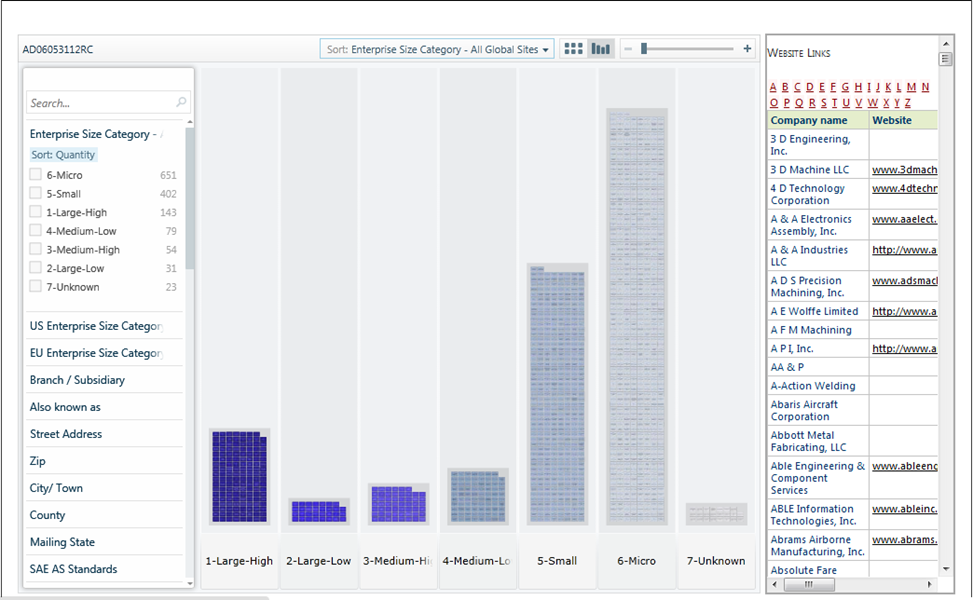Click the zoom in plus icon
The image size is (973, 600).
point(747,49)
